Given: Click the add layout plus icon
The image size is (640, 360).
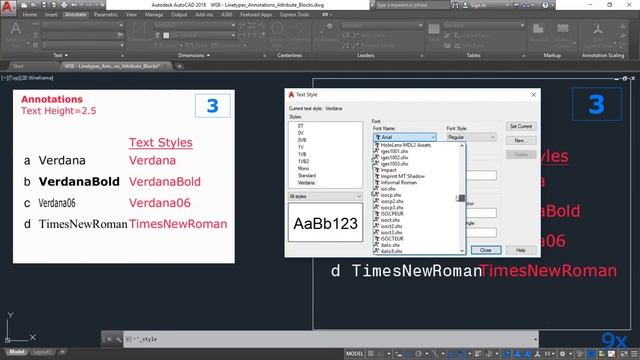Looking at the screenshot, I should 62,352.
